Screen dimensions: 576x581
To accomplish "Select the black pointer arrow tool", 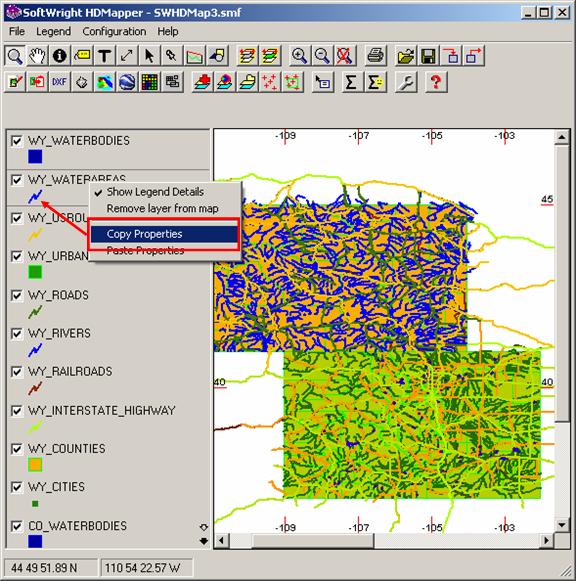I will [149, 56].
